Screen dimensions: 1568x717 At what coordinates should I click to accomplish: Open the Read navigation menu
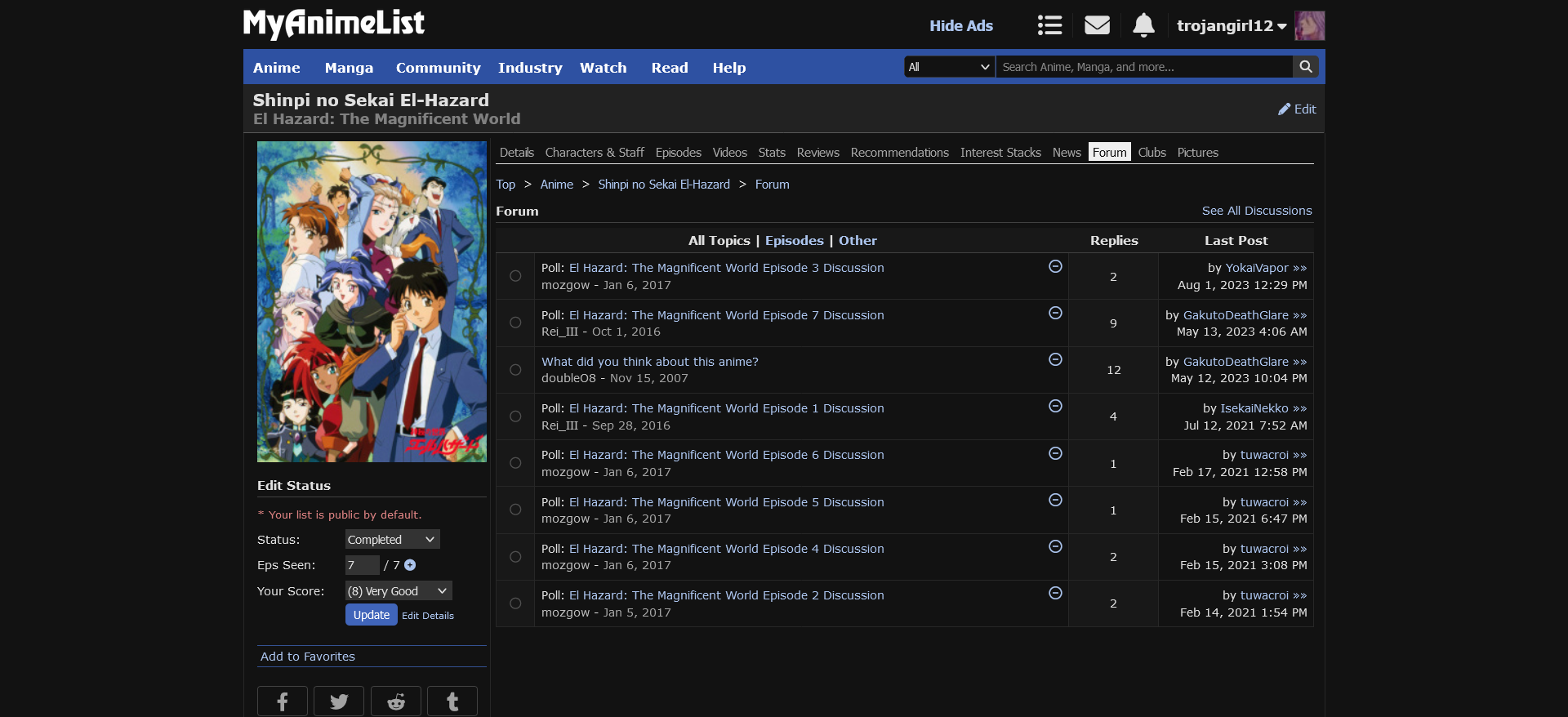click(x=670, y=68)
